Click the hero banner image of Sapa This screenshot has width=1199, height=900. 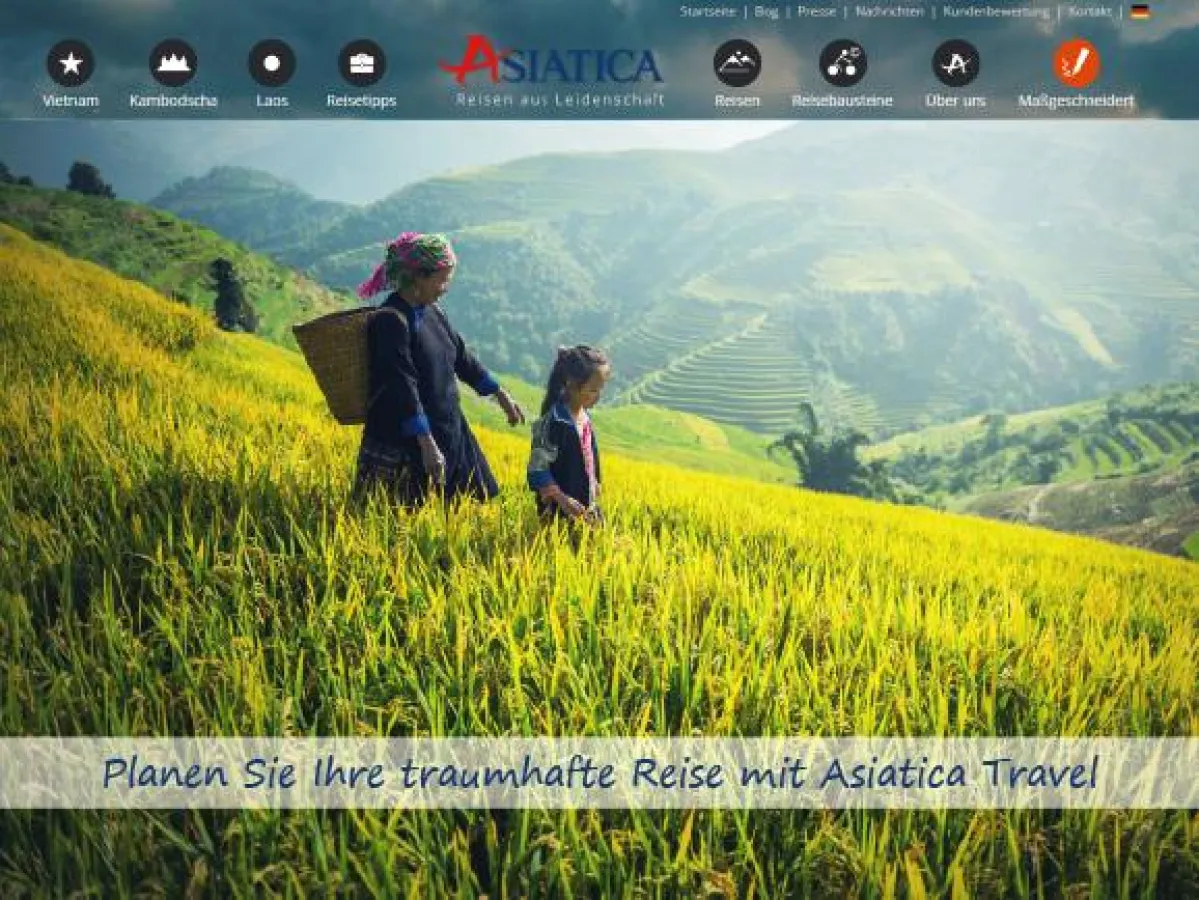pos(600,450)
